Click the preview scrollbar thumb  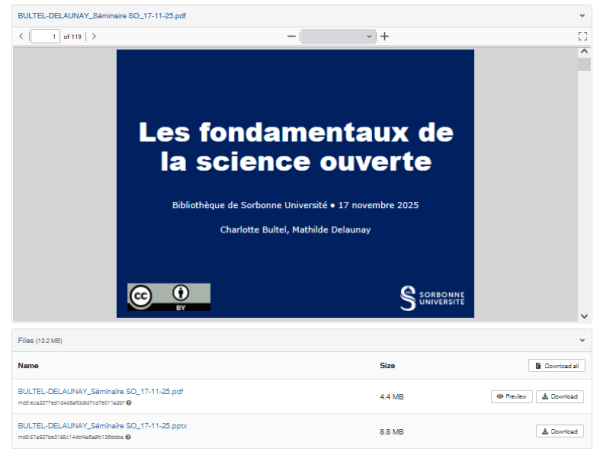pyautogui.click(x=584, y=64)
